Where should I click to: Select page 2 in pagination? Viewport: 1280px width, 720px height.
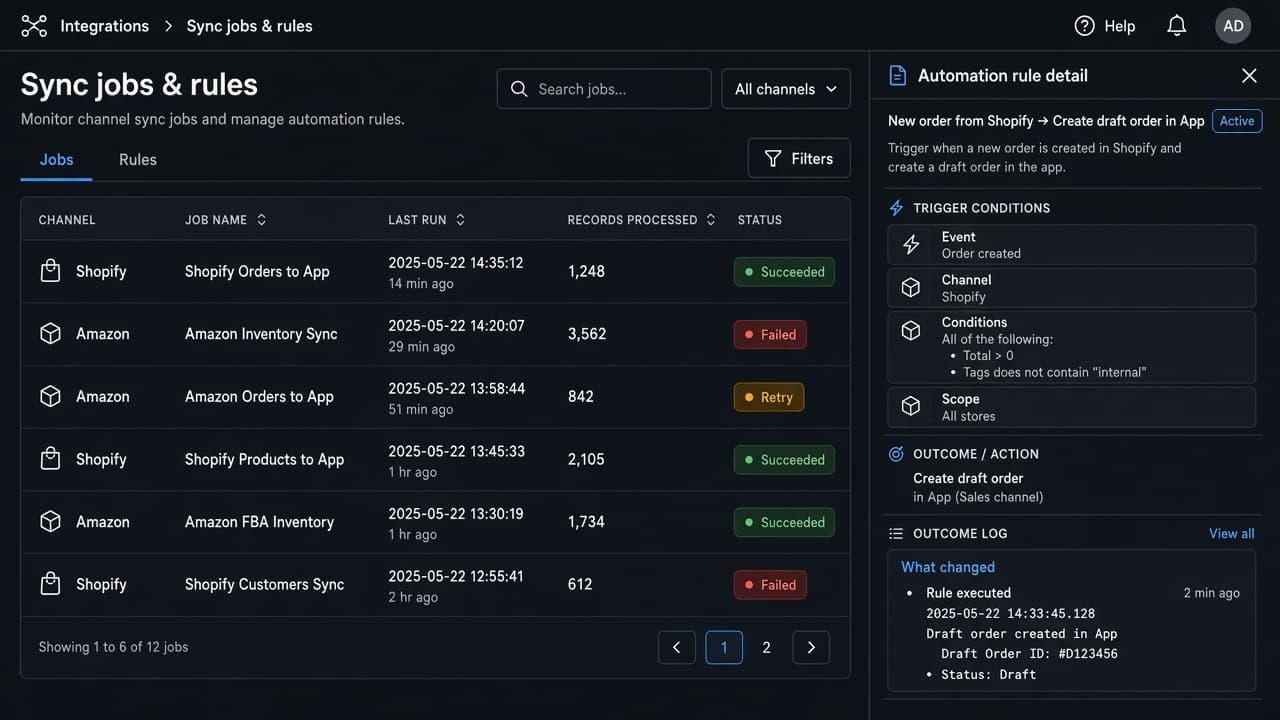(x=767, y=647)
